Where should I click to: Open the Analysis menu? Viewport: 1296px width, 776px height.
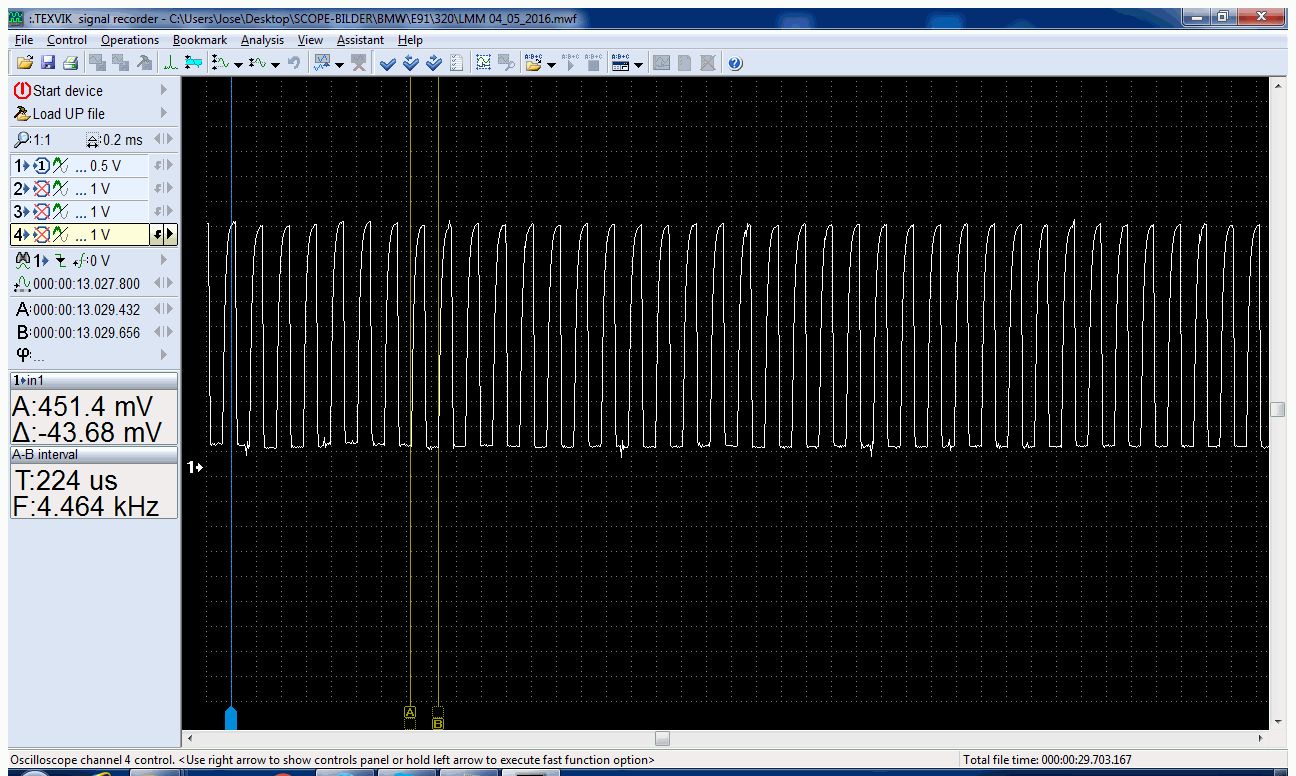[262, 40]
